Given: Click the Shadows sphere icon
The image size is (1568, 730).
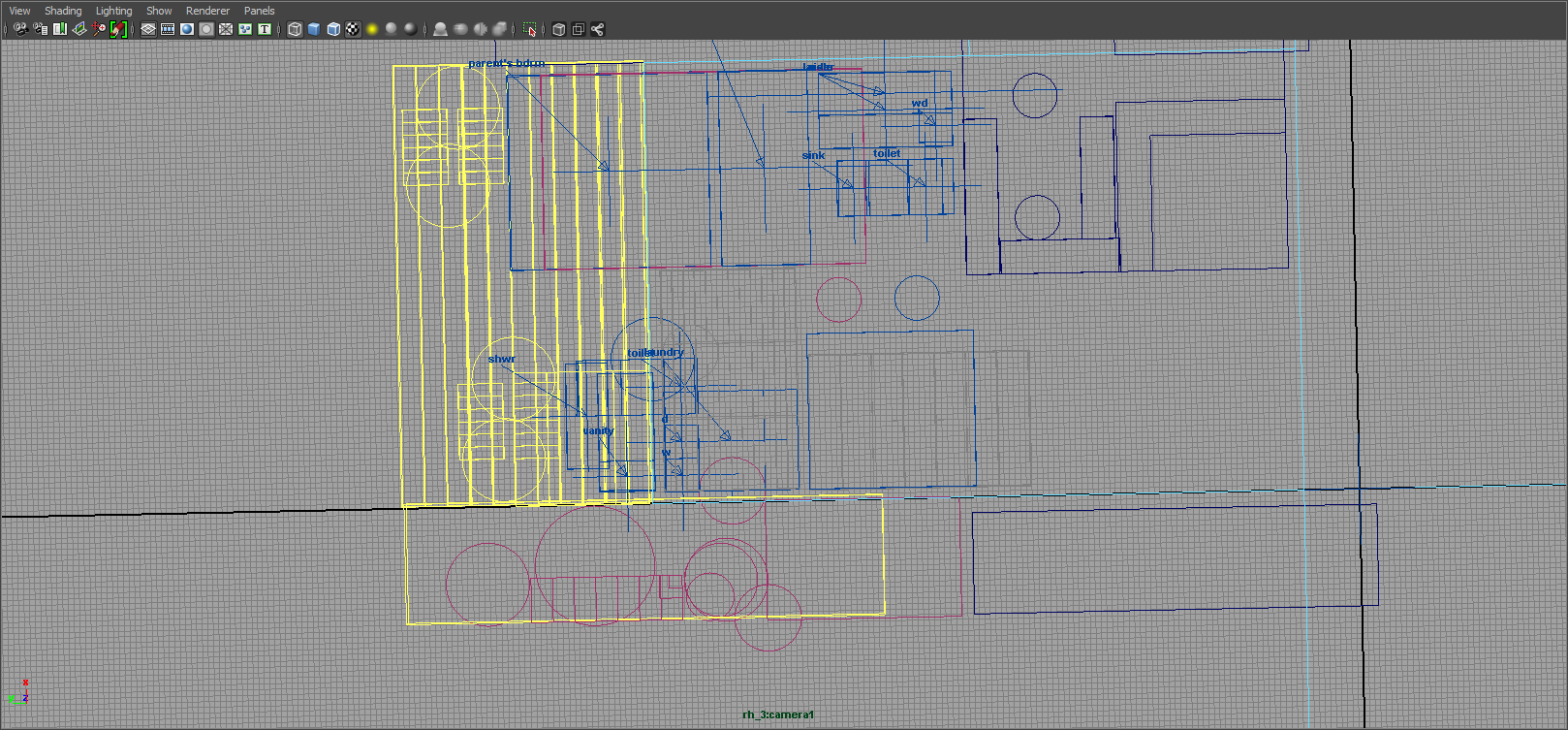Looking at the screenshot, I should [x=392, y=29].
